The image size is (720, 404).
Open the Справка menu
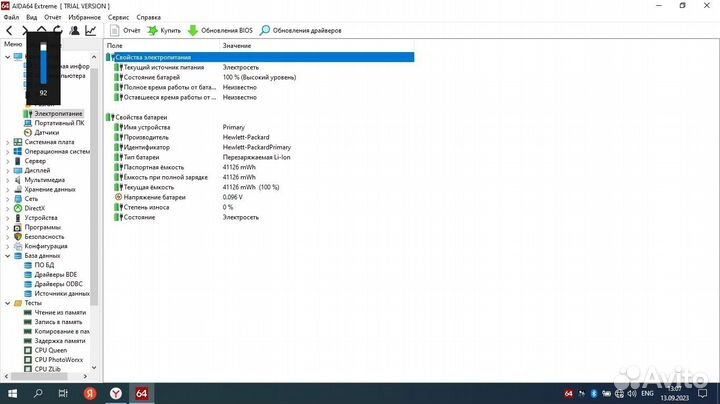click(x=149, y=17)
